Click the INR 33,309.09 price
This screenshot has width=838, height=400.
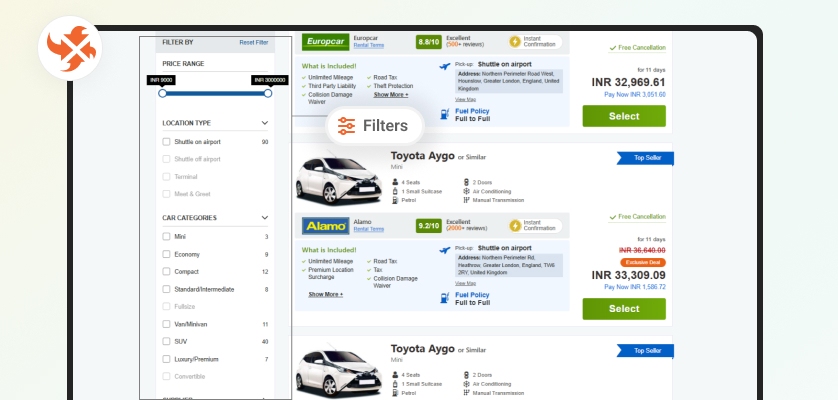point(628,275)
